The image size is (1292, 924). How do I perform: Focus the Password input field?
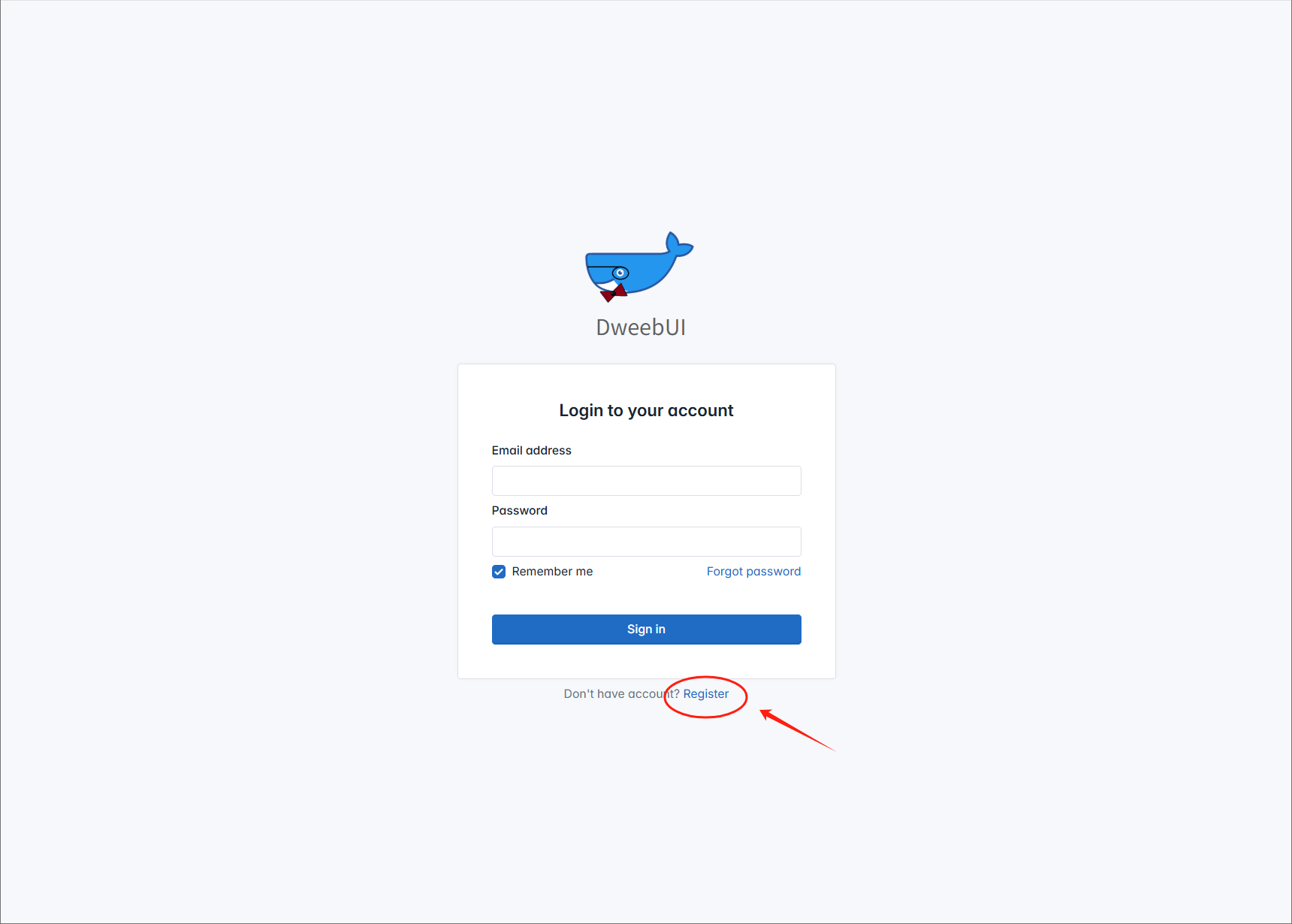[646, 542]
